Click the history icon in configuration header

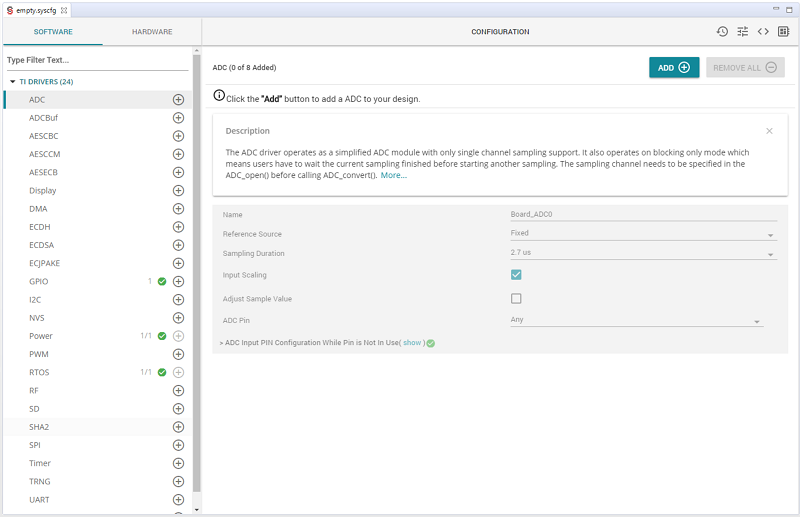[722, 32]
